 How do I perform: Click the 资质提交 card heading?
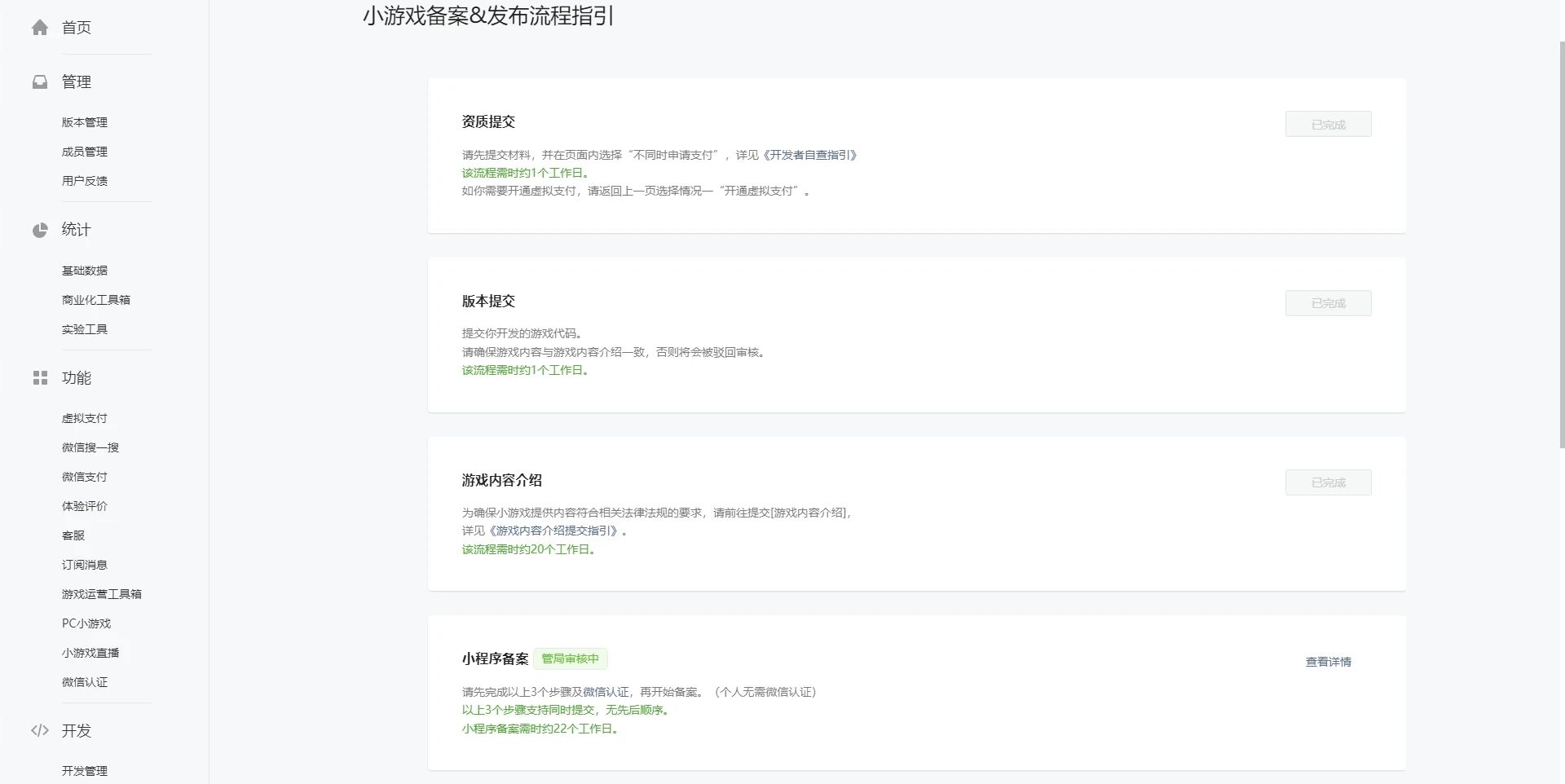pos(488,121)
